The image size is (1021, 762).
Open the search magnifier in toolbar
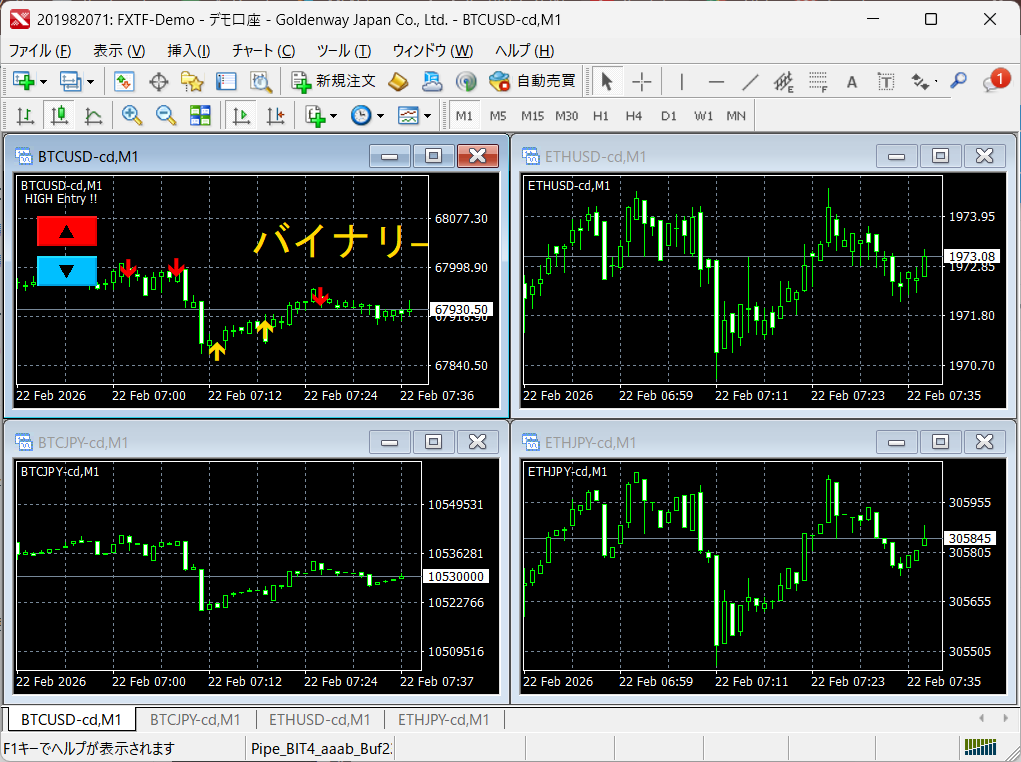pyautogui.click(x=958, y=81)
